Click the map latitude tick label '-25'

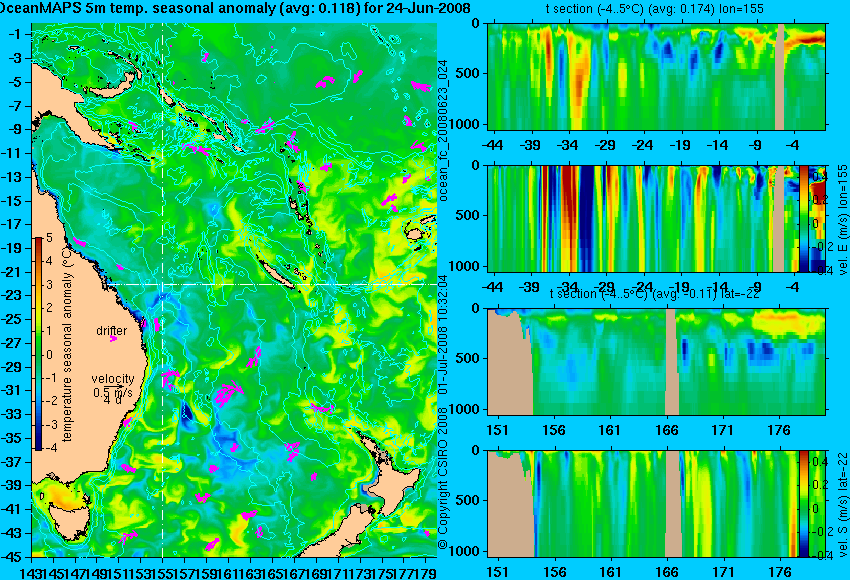[12, 319]
